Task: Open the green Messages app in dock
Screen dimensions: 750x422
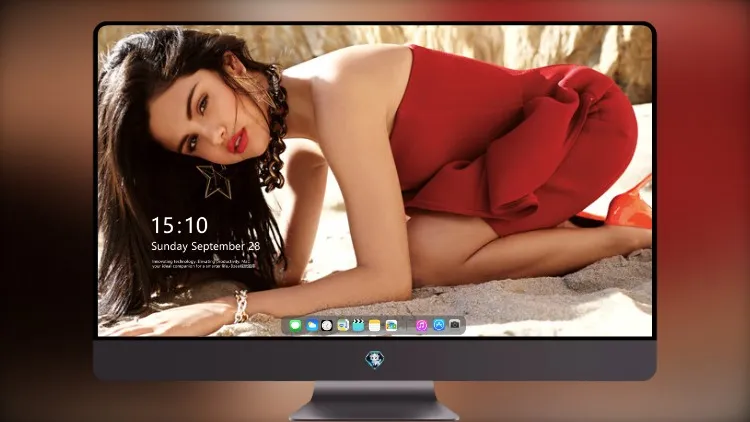Action: click(x=295, y=325)
